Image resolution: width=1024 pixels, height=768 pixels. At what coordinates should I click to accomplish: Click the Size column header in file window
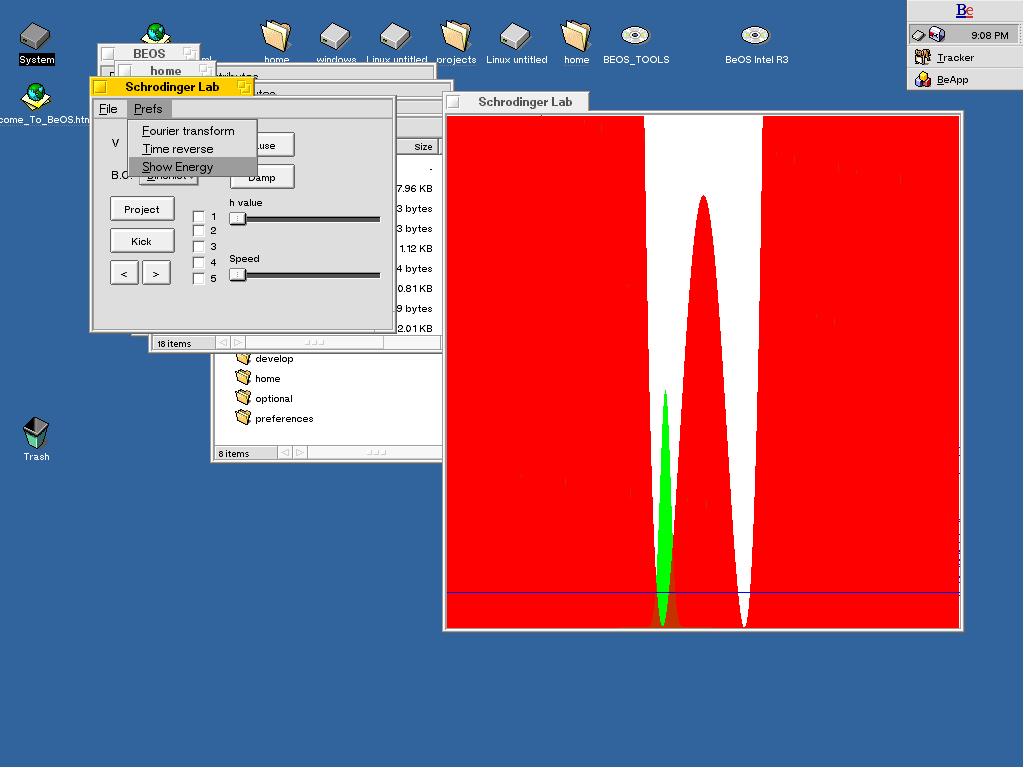[x=419, y=147]
